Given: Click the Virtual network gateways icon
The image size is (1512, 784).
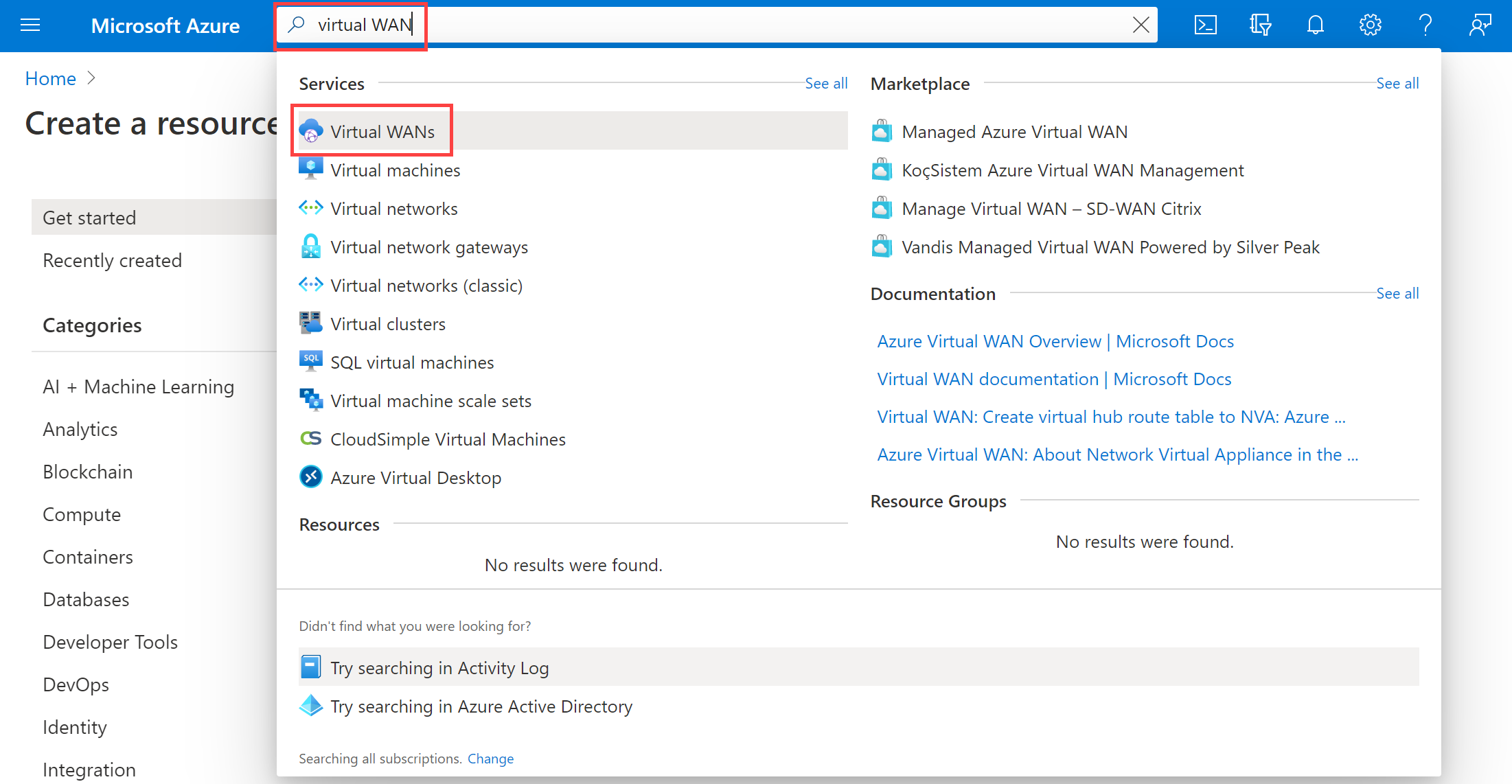Looking at the screenshot, I should point(310,246).
